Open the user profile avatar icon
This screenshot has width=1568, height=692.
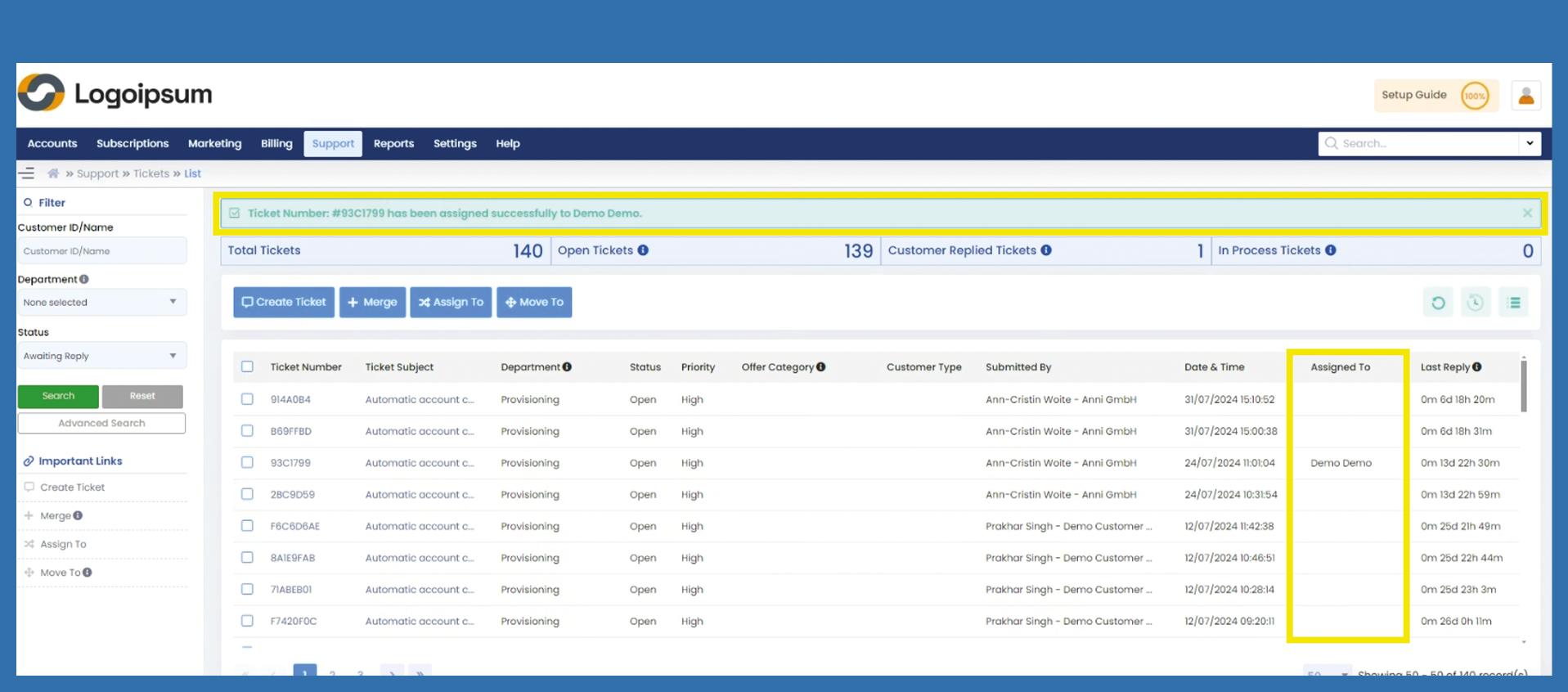pos(1525,96)
